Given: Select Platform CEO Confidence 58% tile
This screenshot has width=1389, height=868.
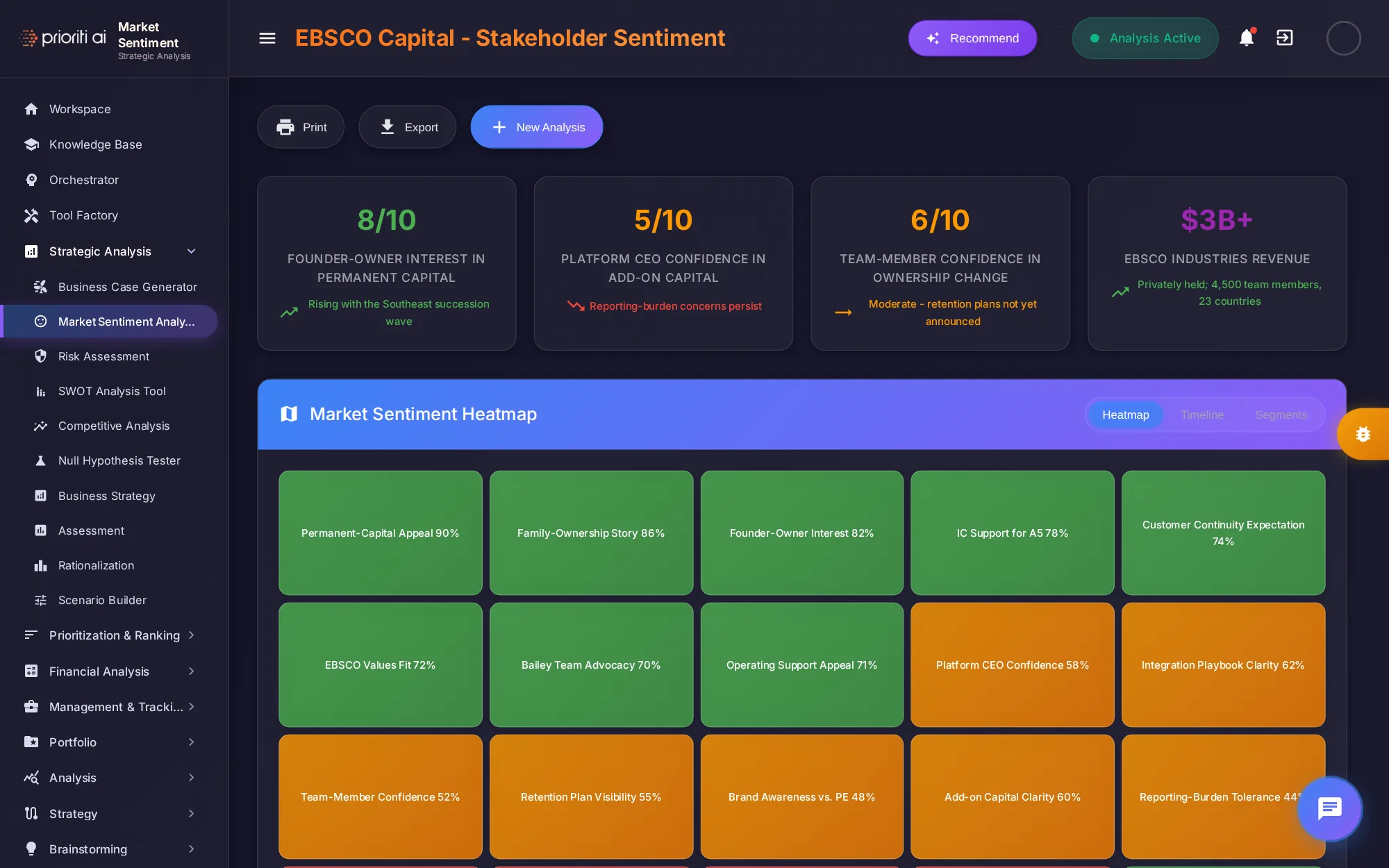Looking at the screenshot, I should click(1013, 665).
